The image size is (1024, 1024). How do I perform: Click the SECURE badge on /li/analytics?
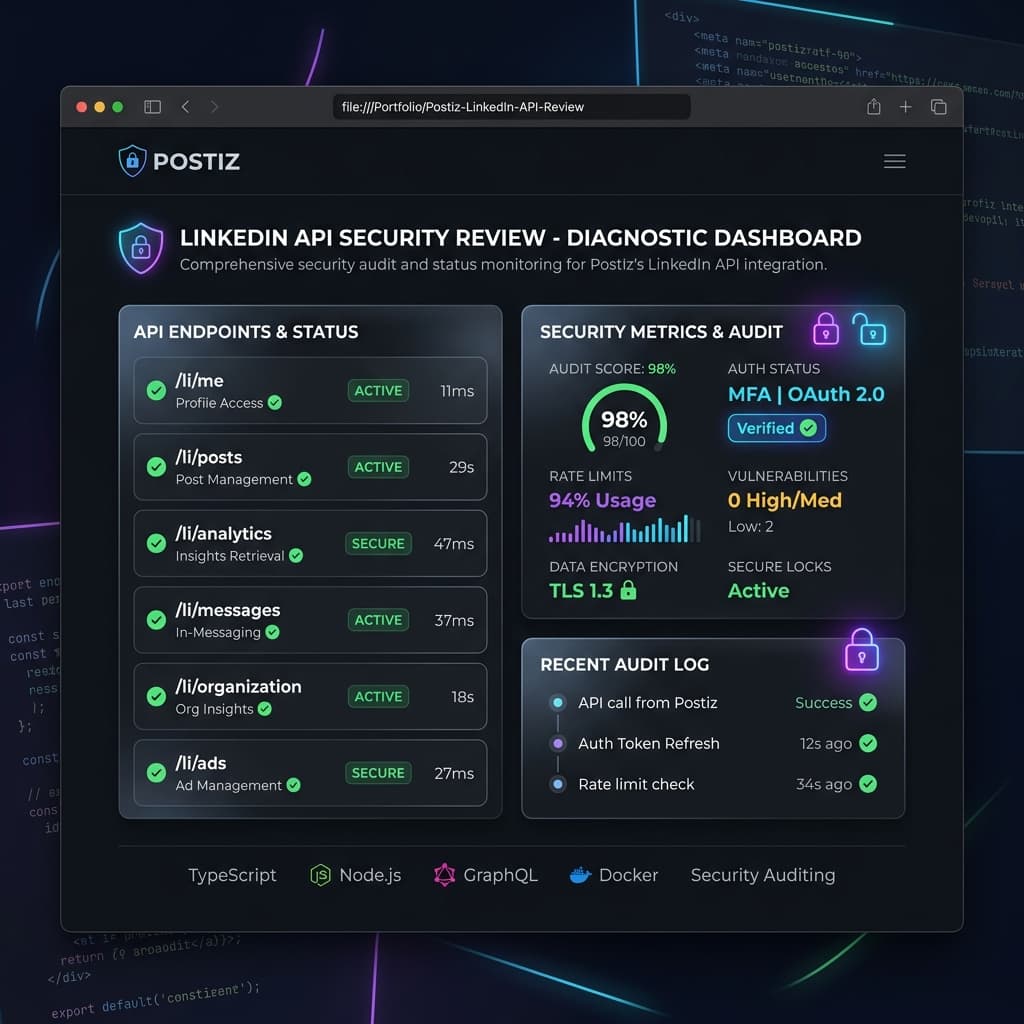click(378, 543)
